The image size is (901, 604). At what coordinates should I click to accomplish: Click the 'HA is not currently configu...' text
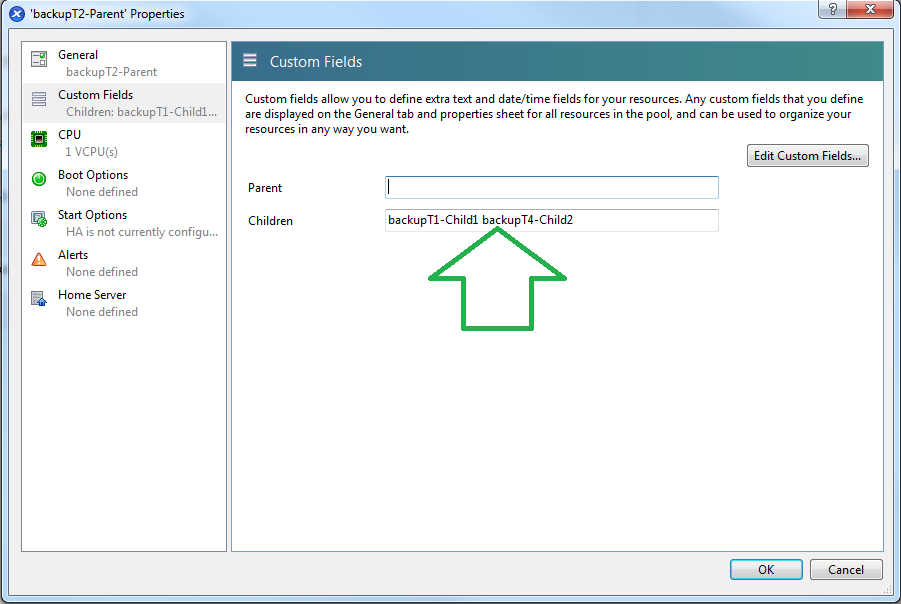142,232
